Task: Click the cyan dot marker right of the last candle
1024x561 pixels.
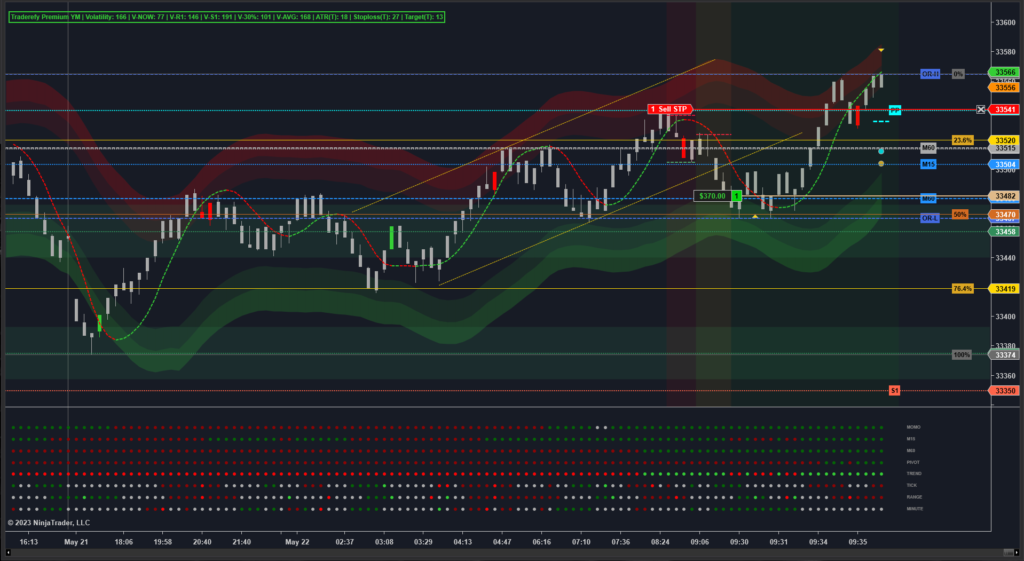Action: pos(881,151)
